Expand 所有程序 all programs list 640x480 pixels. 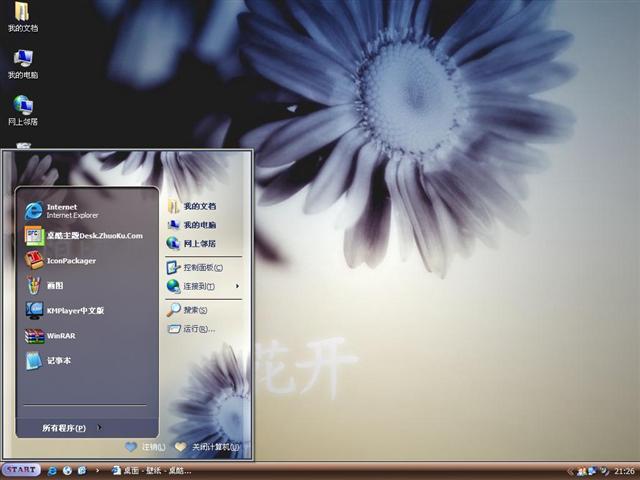[66, 428]
